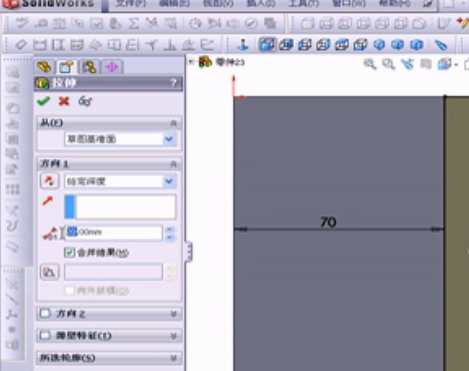Select the Top standard view icon

(x=342, y=44)
